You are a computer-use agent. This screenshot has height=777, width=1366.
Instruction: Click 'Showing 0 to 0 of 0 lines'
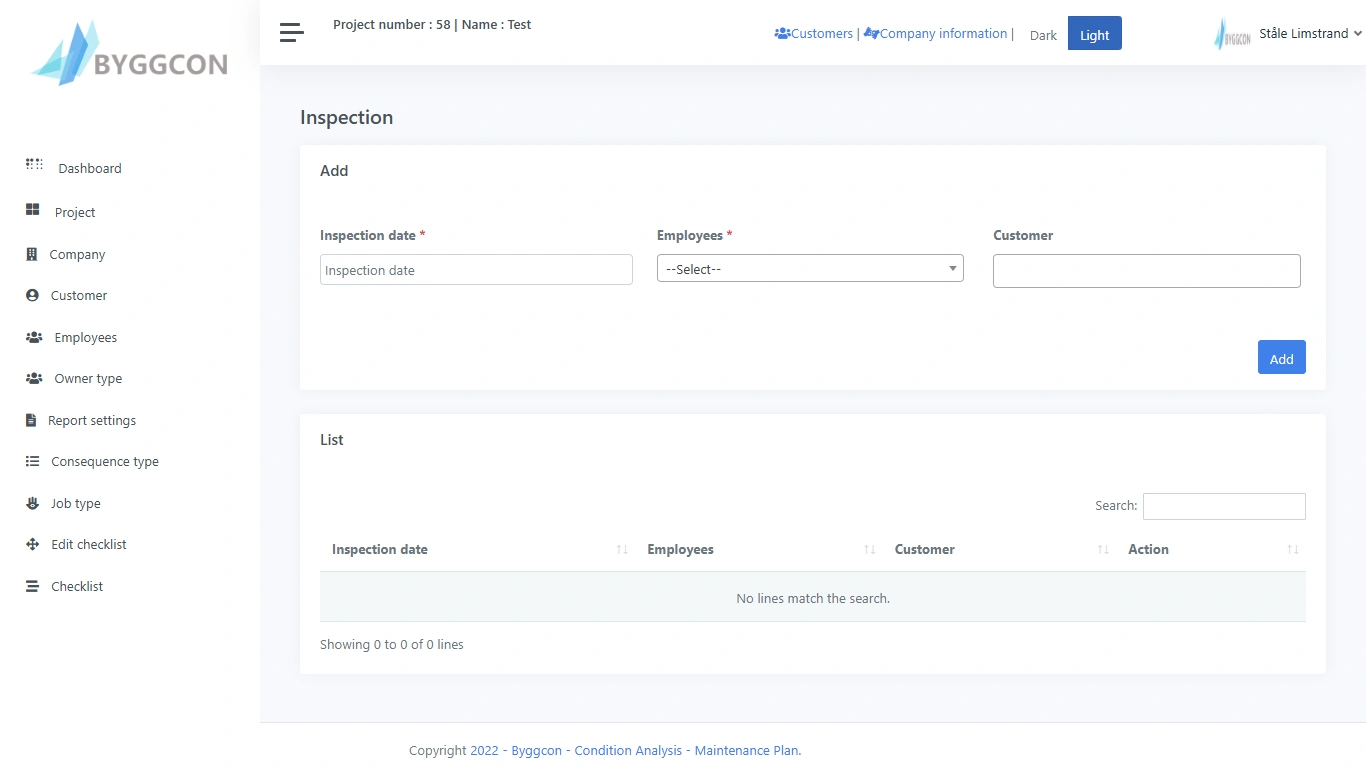(x=392, y=644)
